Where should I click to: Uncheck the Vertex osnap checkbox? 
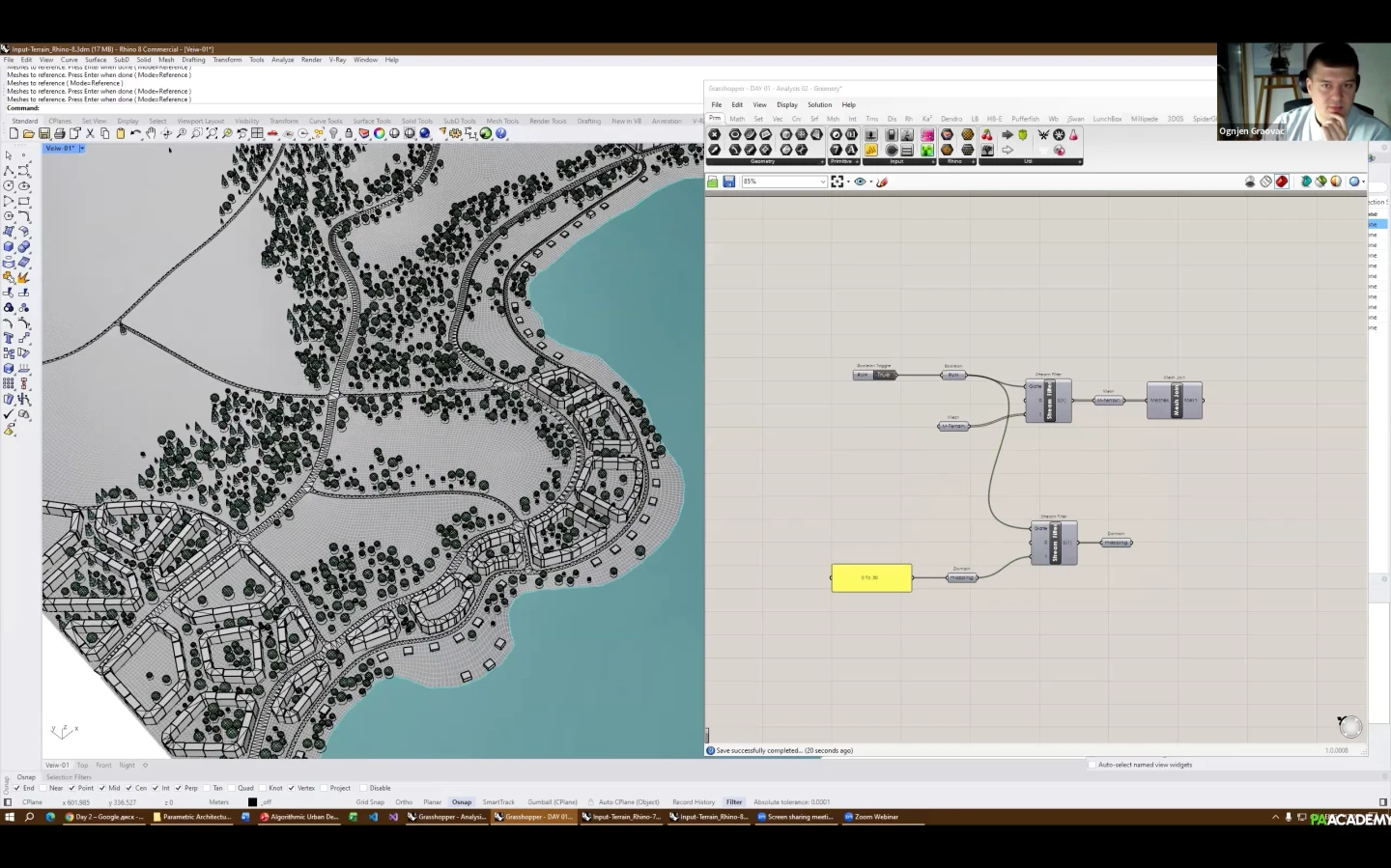pyautogui.click(x=291, y=788)
